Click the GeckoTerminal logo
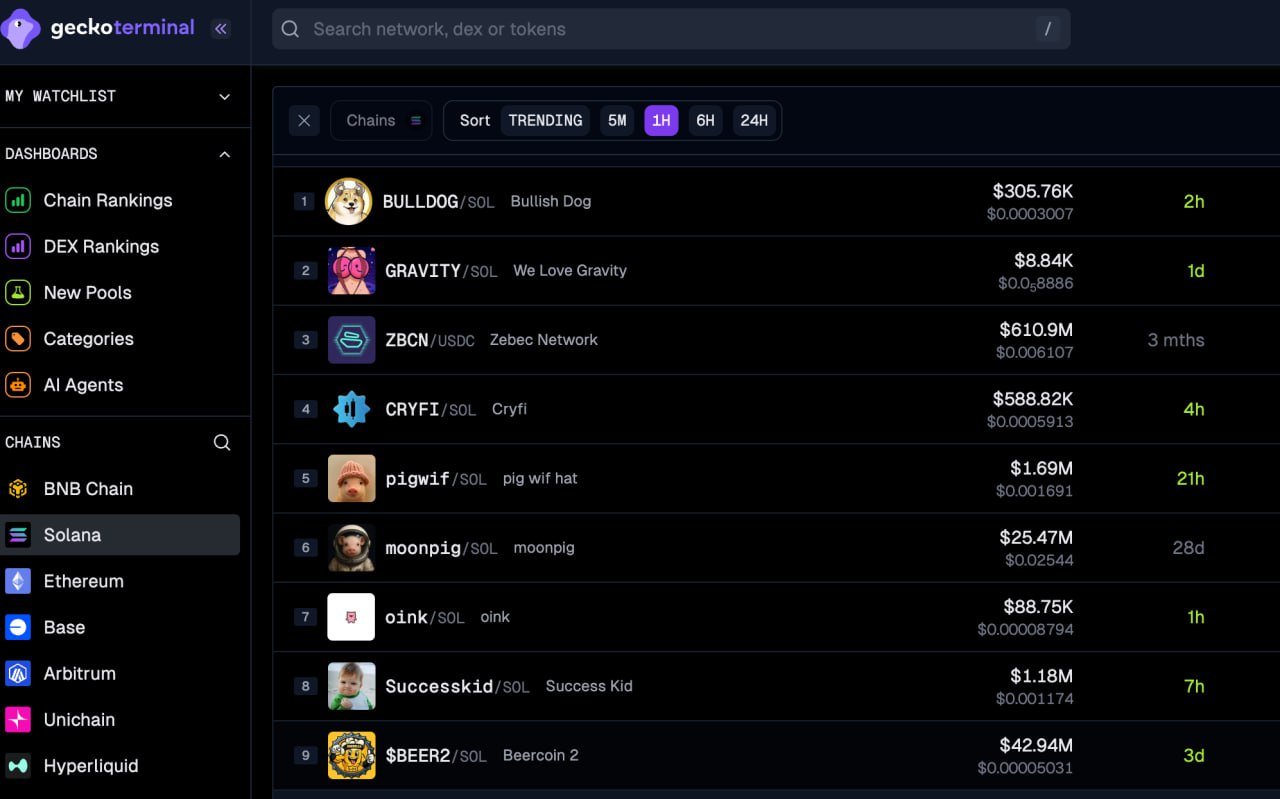 (98, 28)
